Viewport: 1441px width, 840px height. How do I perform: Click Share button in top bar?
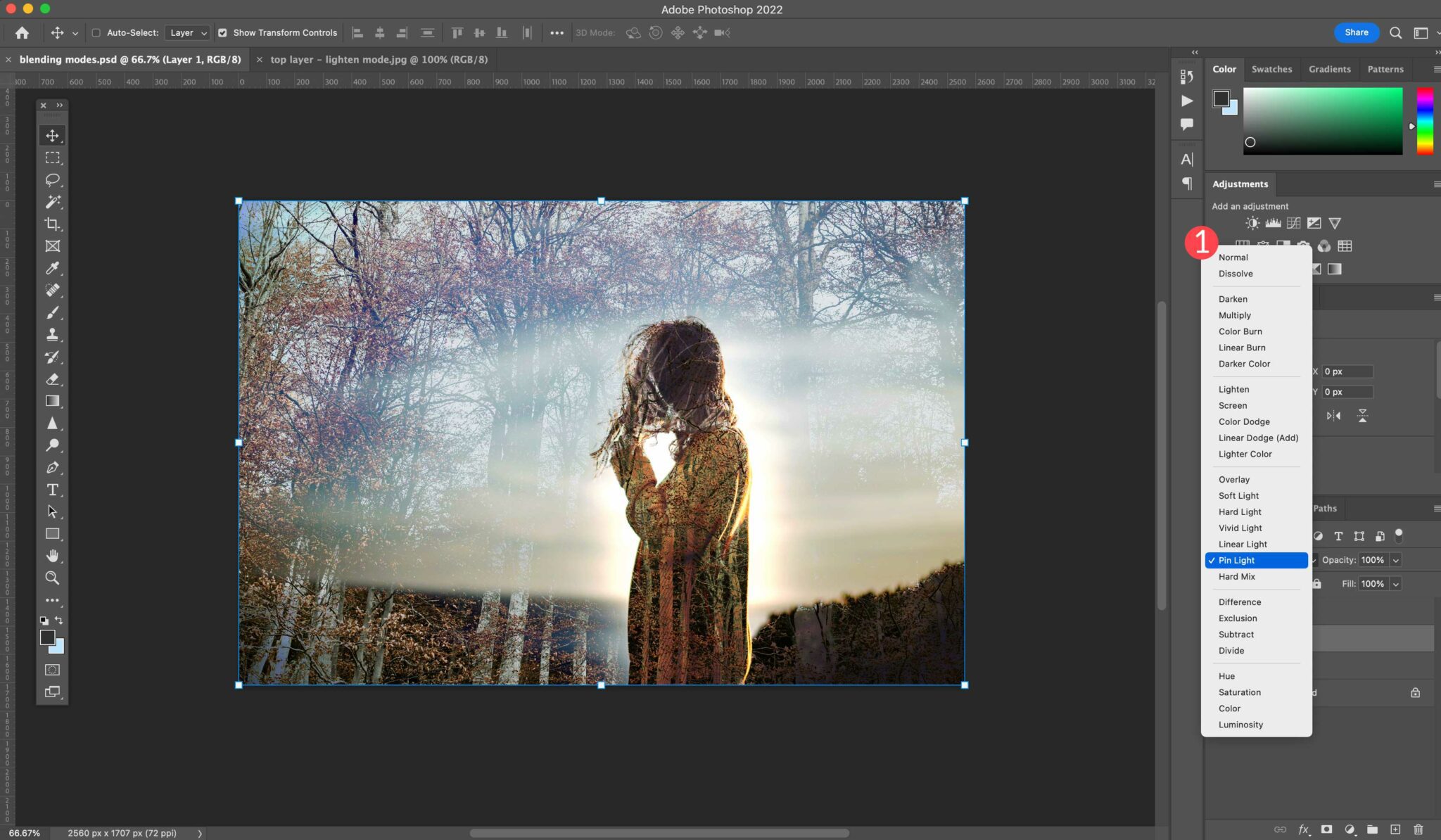[1355, 32]
